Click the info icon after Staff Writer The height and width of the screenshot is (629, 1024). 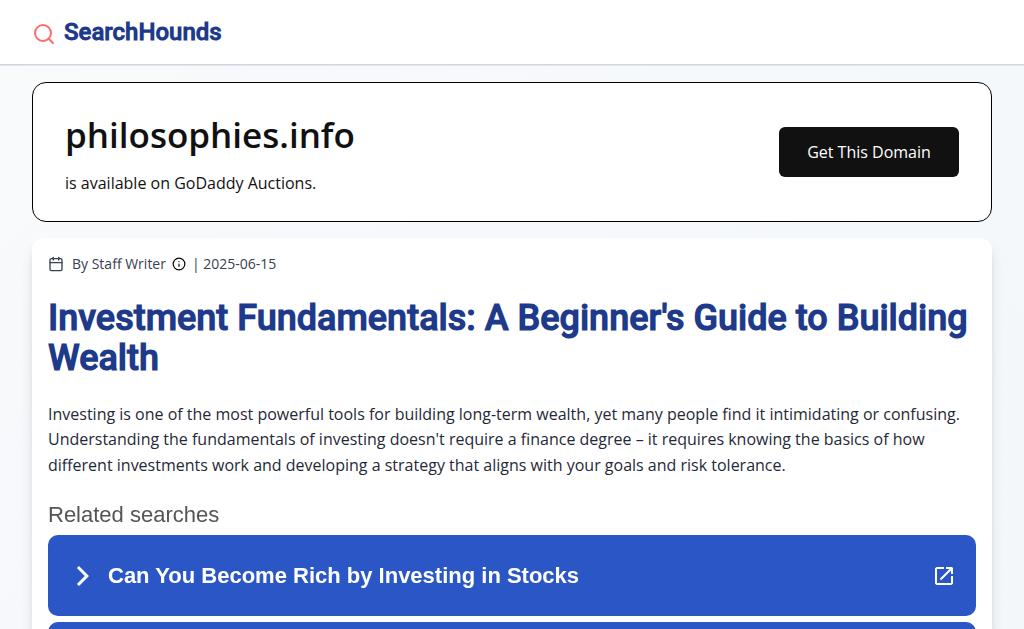(179, 264)
